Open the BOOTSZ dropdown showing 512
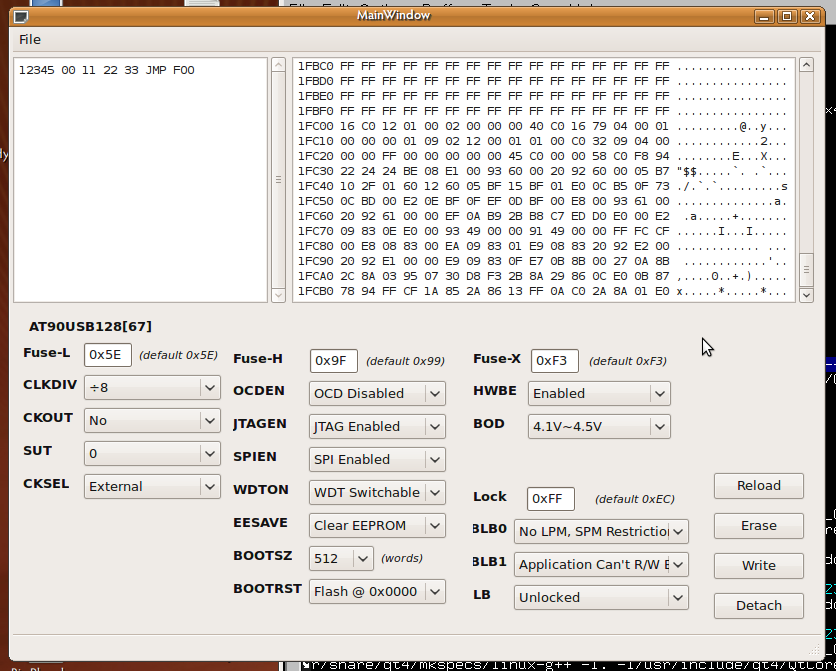Screen dimensions: 836x671 click(x=341, y=559)
